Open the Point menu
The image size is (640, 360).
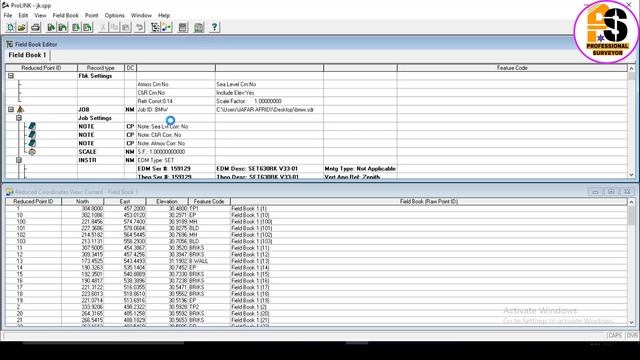click(x=91, y=15)
